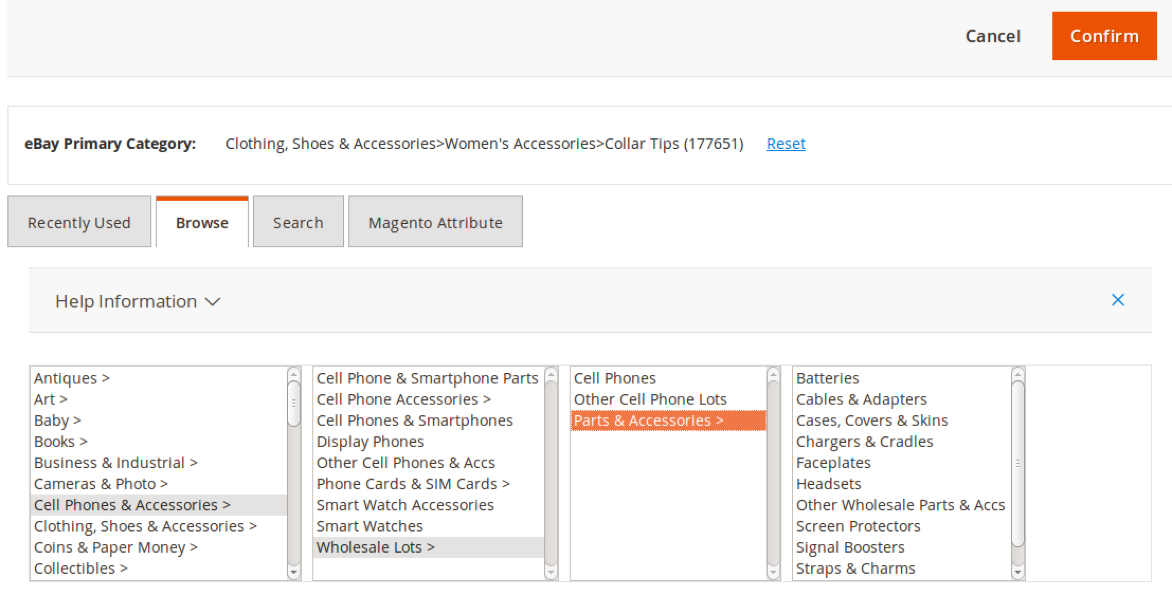The image size is (1172, 597).
Task: Click the Batteries list scrollbar thumb
Action: point(1017,463)
